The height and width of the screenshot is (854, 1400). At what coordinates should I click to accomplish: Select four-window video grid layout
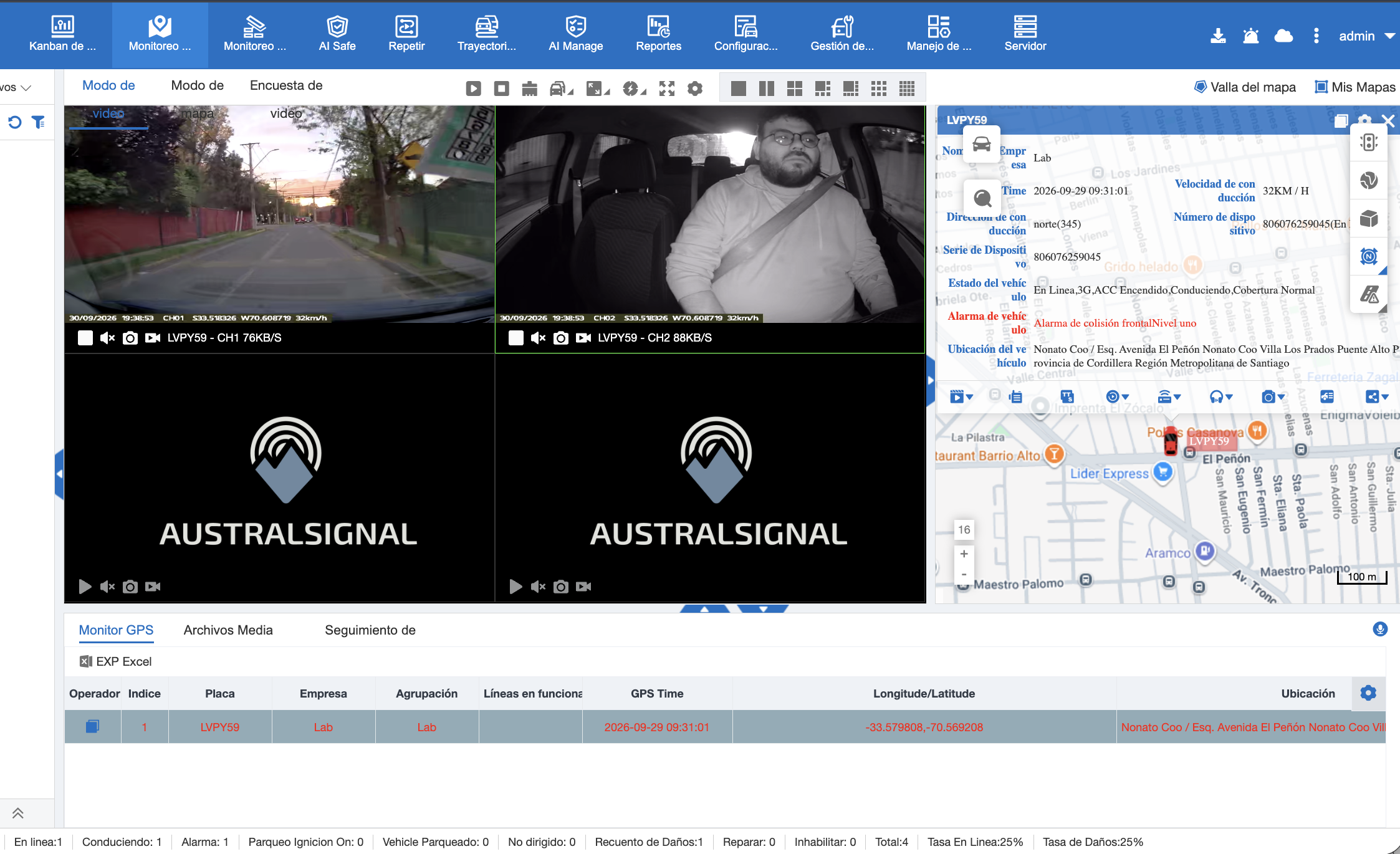pos(794,89)
